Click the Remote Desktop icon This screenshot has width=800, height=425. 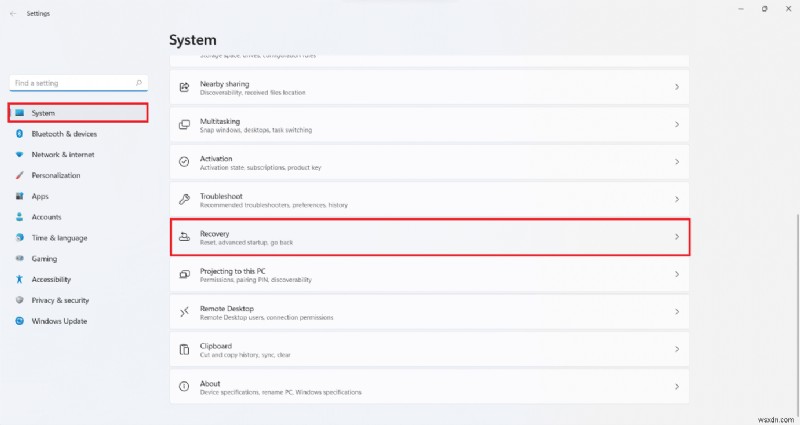point(184,312)
